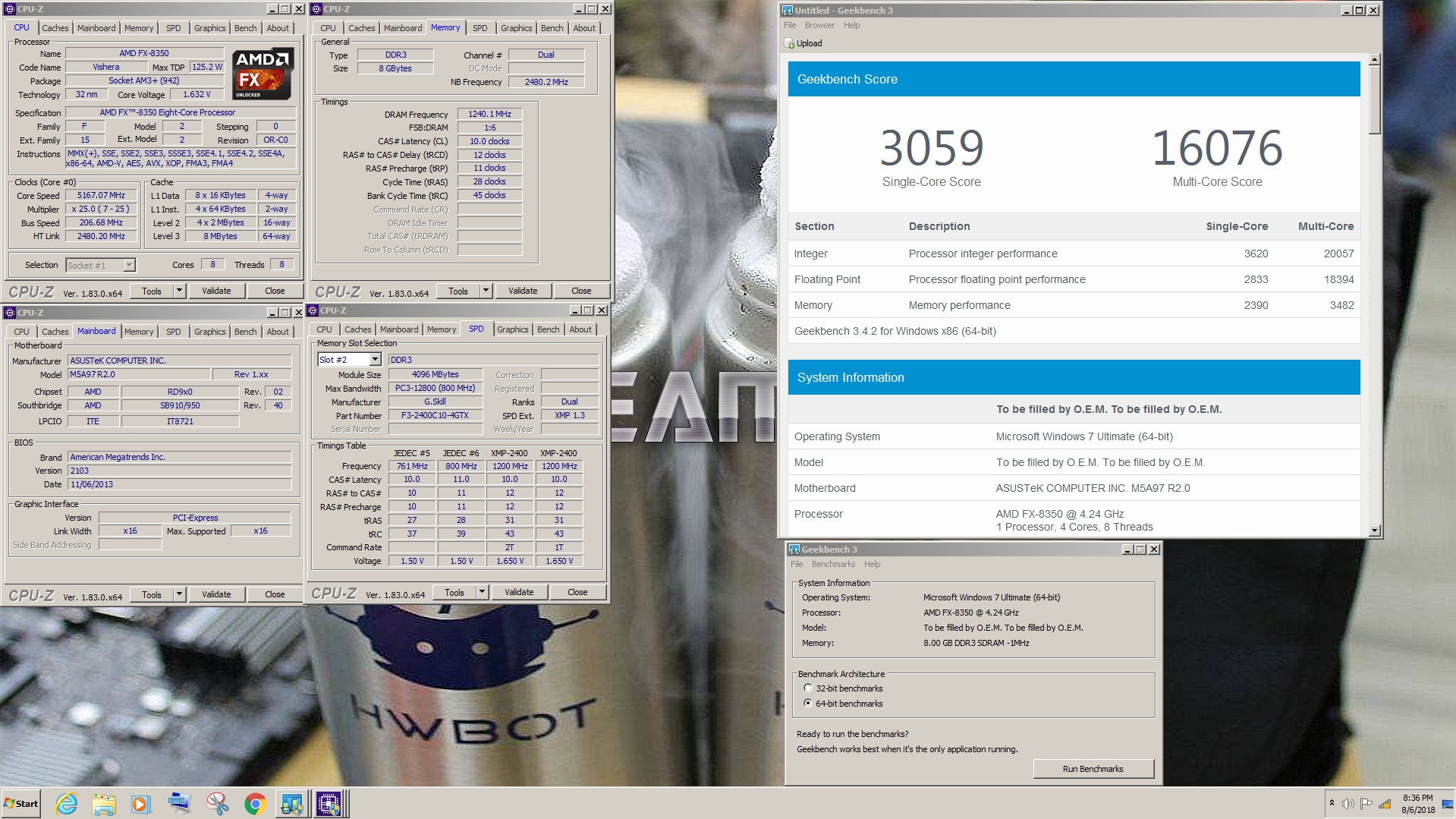This screenshot has width=1456, height=819.
Task: Open Help menu in small Geekbench window
Action: tap(872, 564)
